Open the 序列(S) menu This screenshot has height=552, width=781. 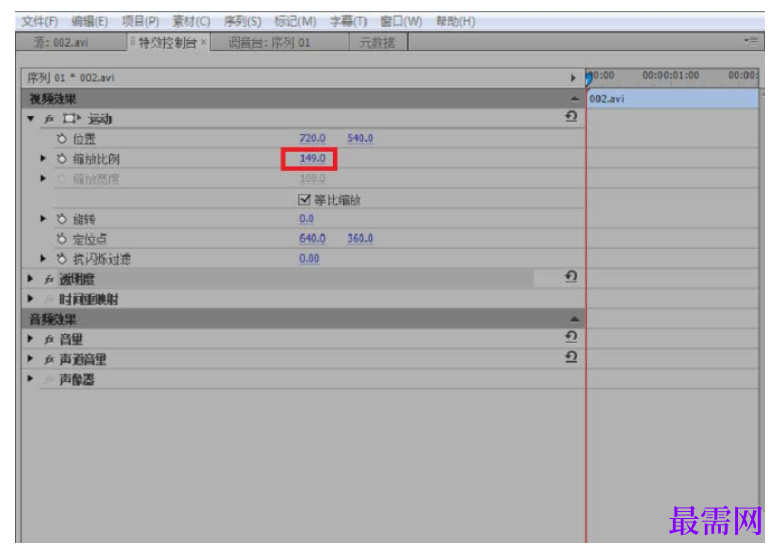tap(243, 22)
